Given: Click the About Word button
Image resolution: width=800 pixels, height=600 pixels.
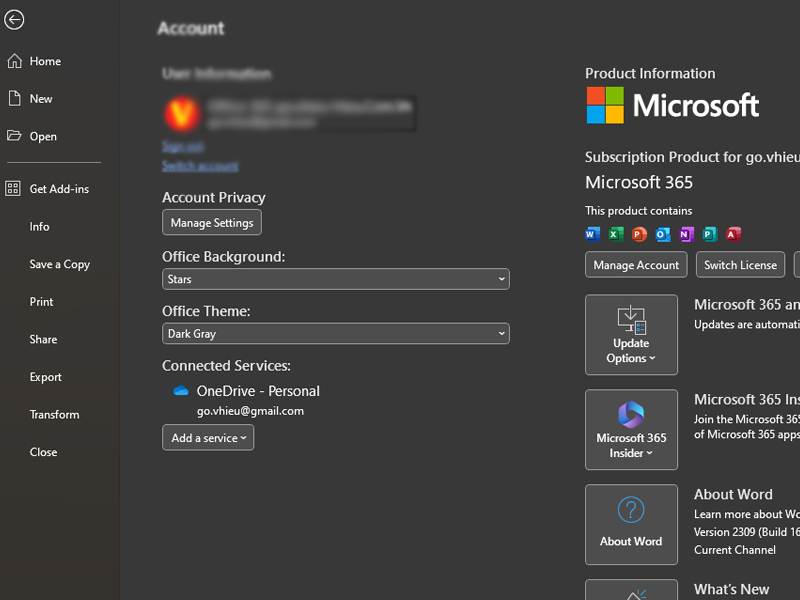Looking at the screenshot, I should click(631, 524).
